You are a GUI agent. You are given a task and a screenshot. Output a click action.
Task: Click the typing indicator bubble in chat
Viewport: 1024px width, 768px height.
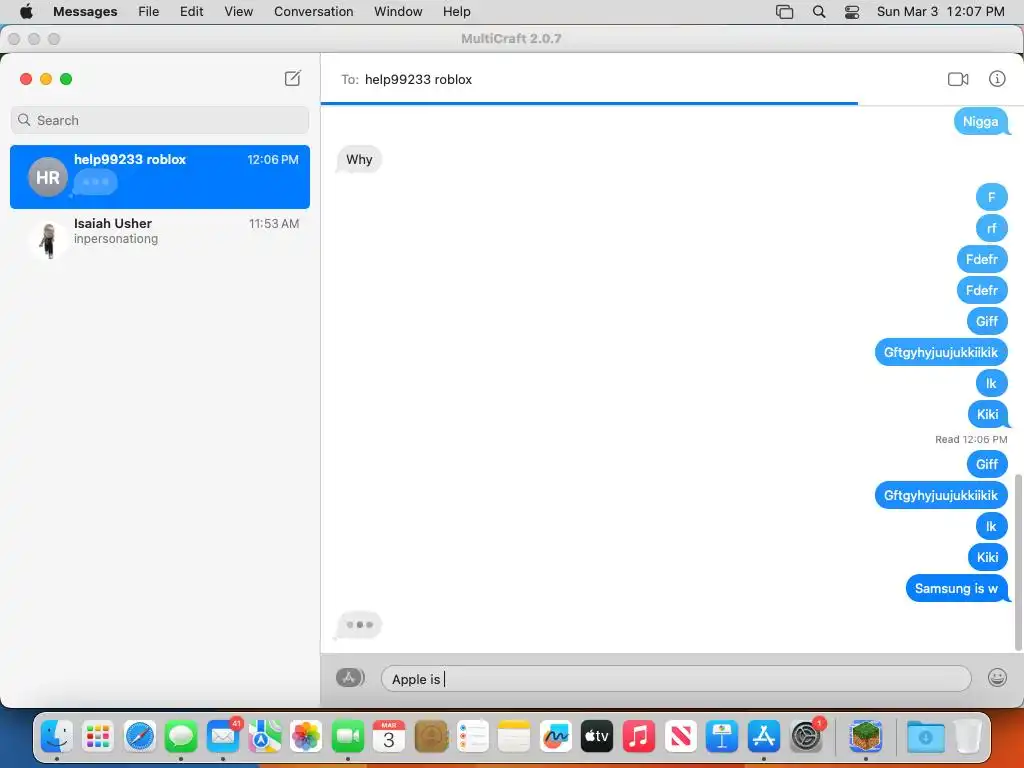click(359, 625)
